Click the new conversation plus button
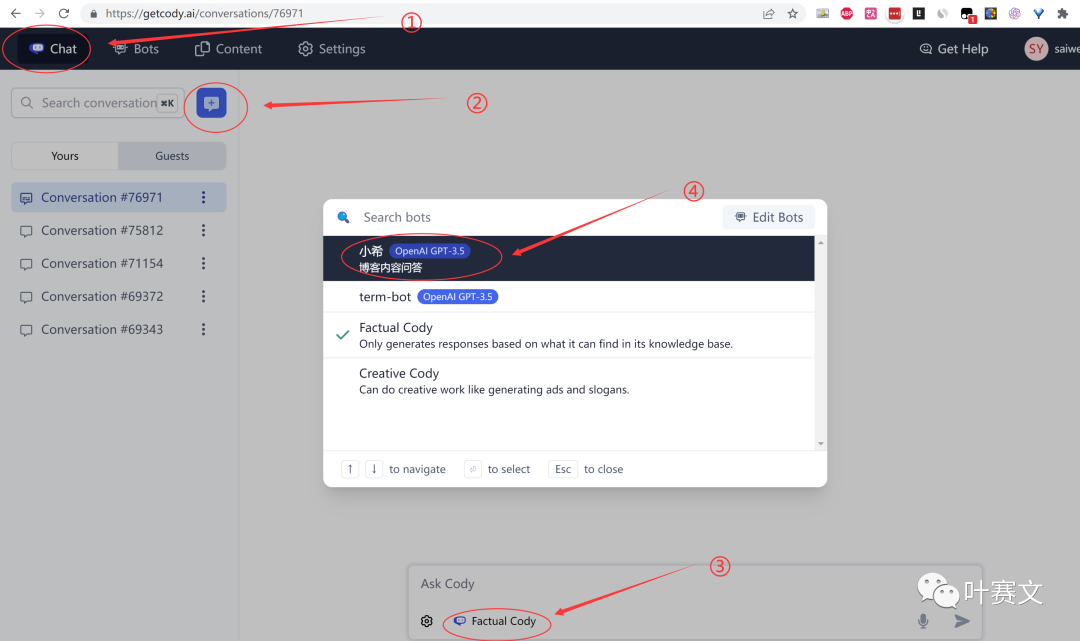Screen dimensions: 1080x641 pyautogui.click(x=211, y=103)
